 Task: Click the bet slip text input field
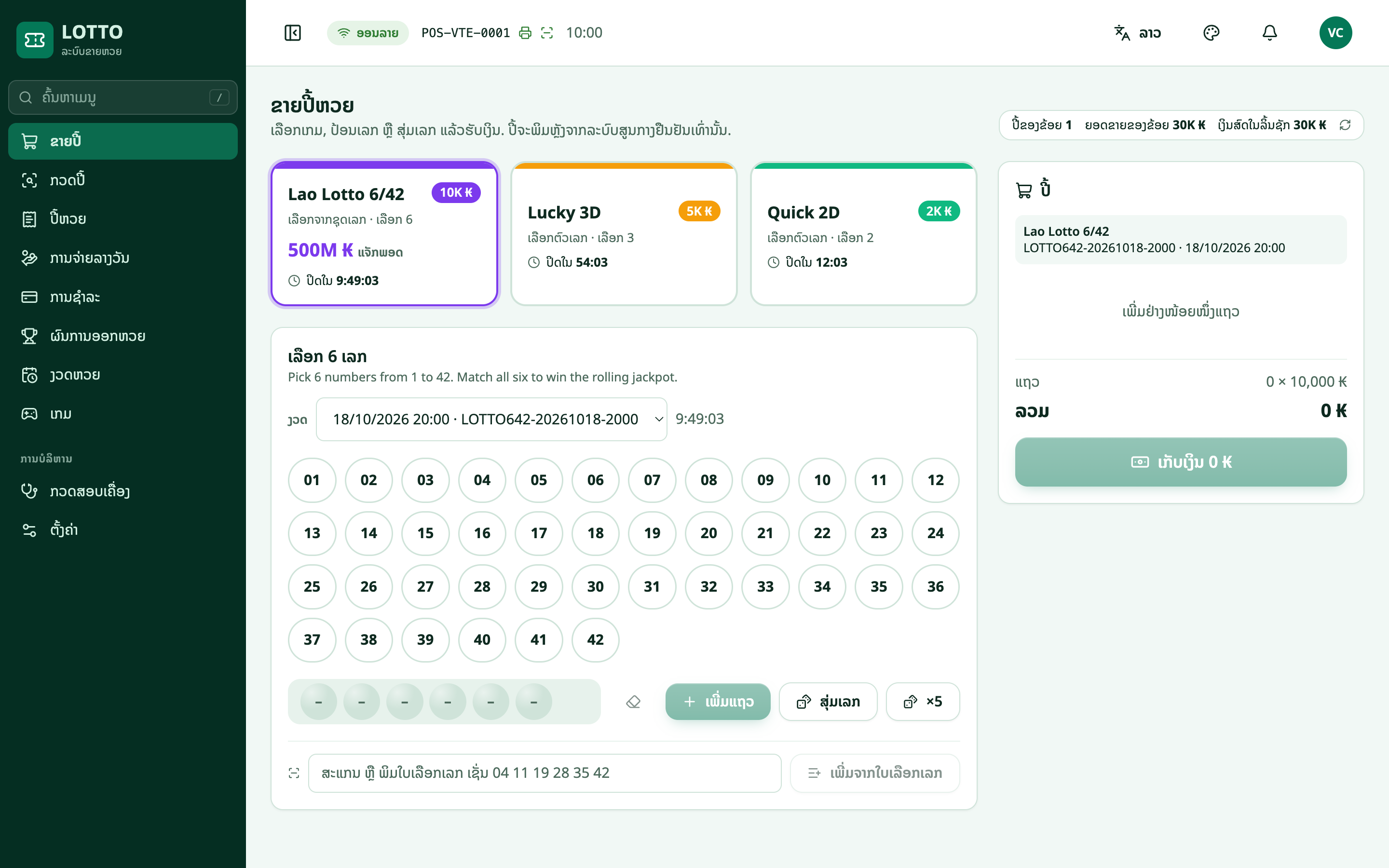point(545,773)
